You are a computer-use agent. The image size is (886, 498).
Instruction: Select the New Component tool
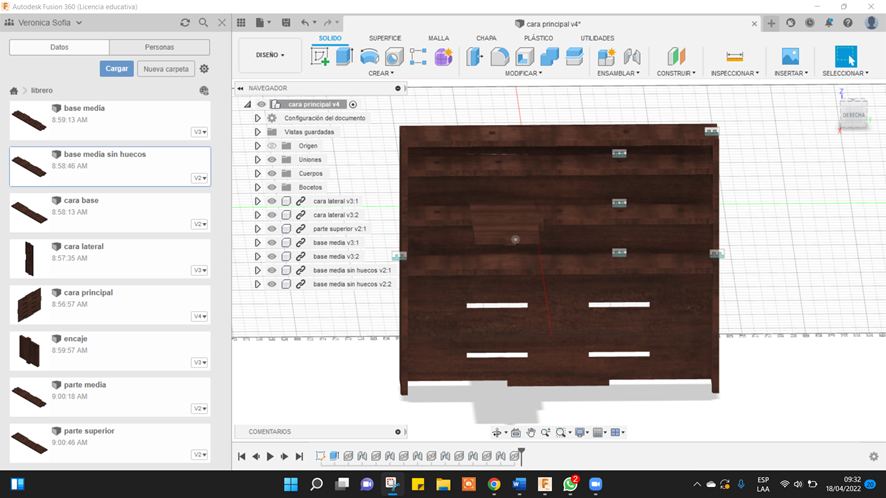pyautogui.click(x=606, y=57)
